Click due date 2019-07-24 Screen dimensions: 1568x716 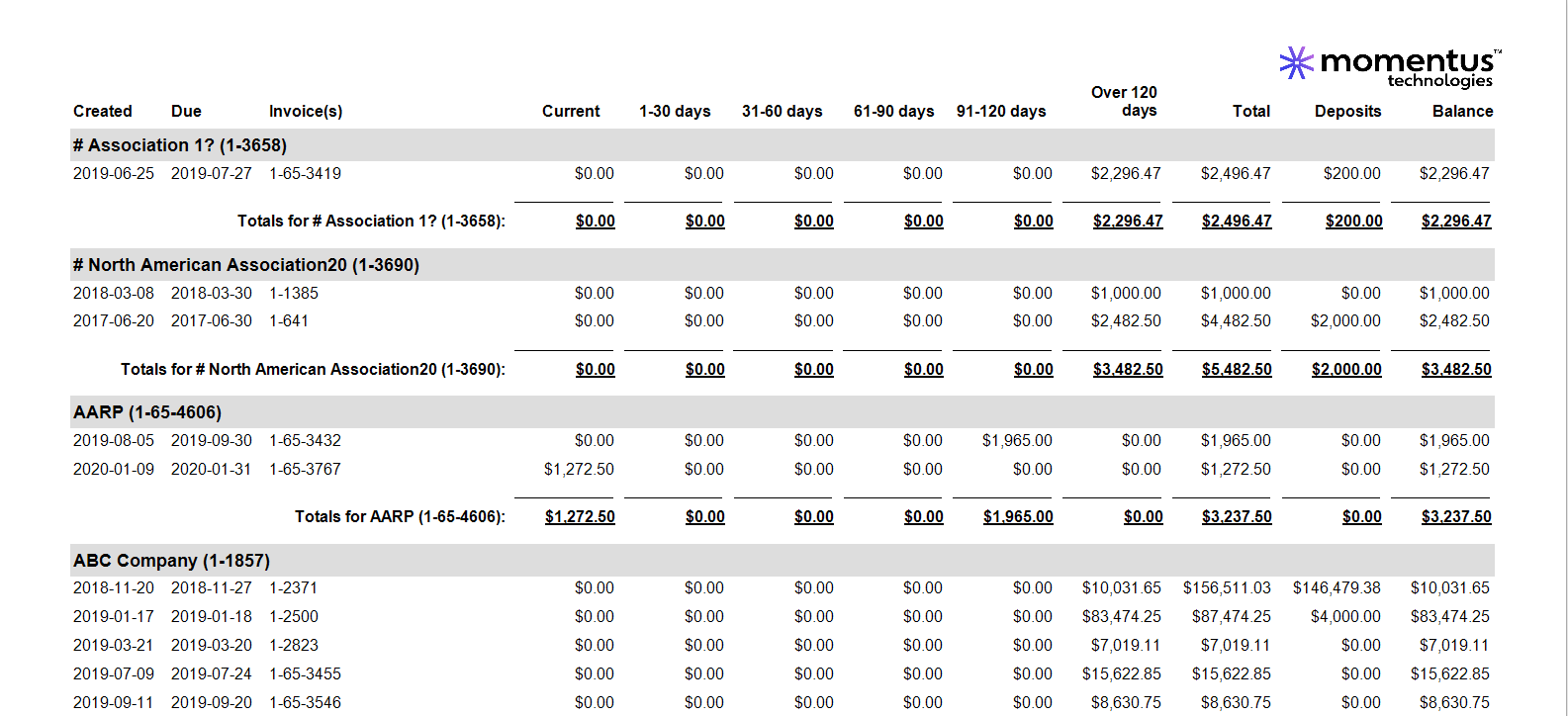point(212,673)
